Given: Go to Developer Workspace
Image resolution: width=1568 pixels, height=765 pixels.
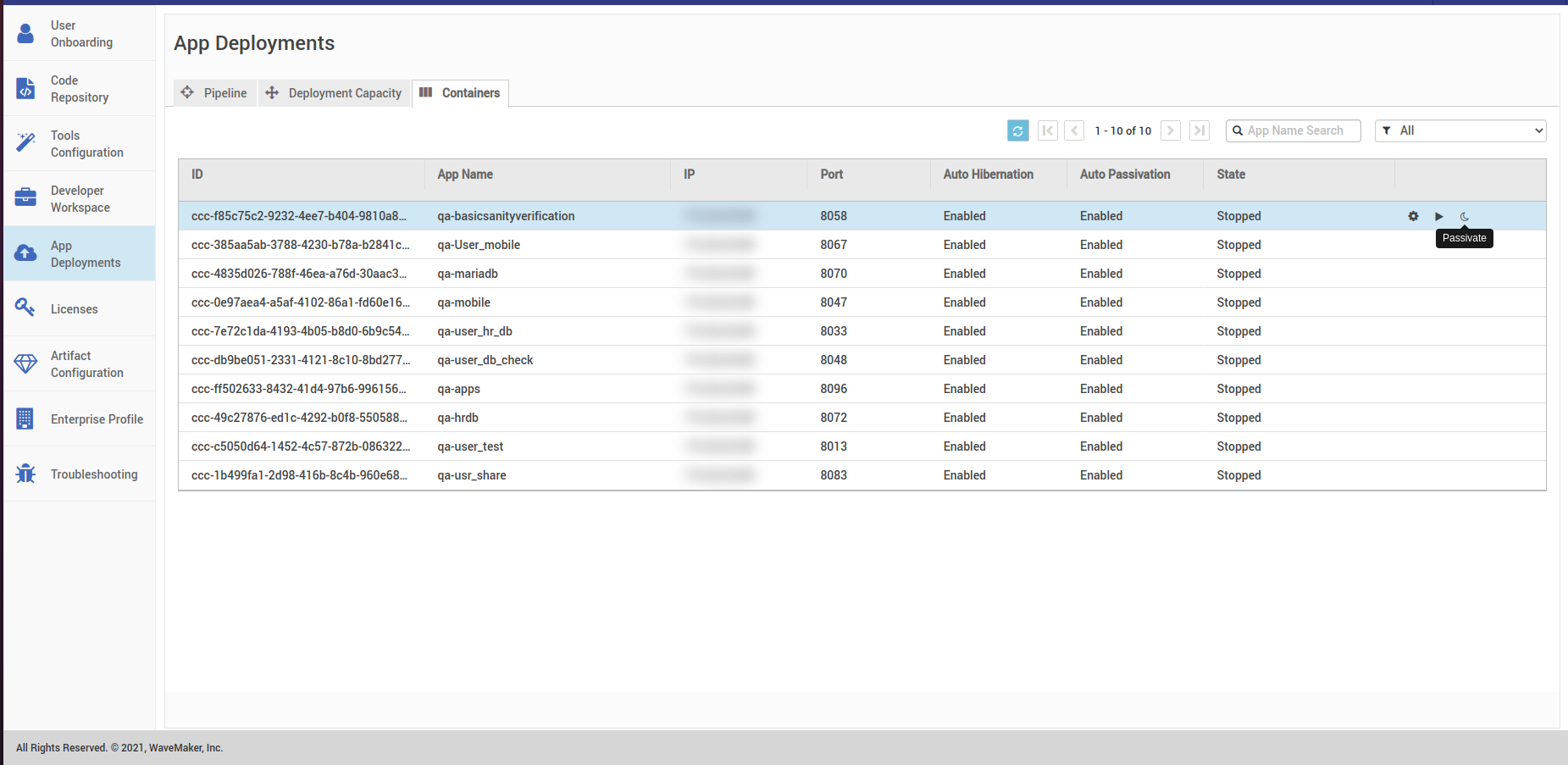Looking at the screenshot, I should point(80,199).
